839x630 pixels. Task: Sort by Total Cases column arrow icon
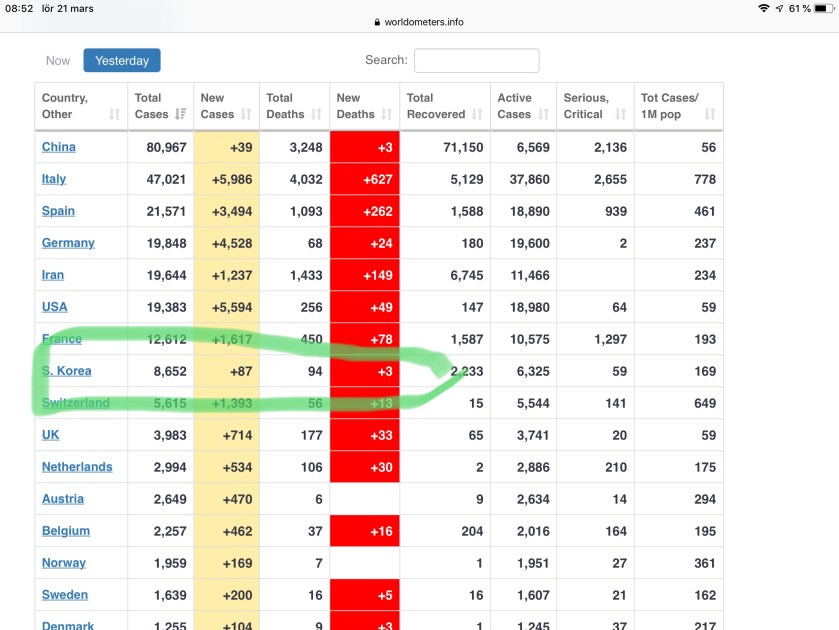pos(180,114)
